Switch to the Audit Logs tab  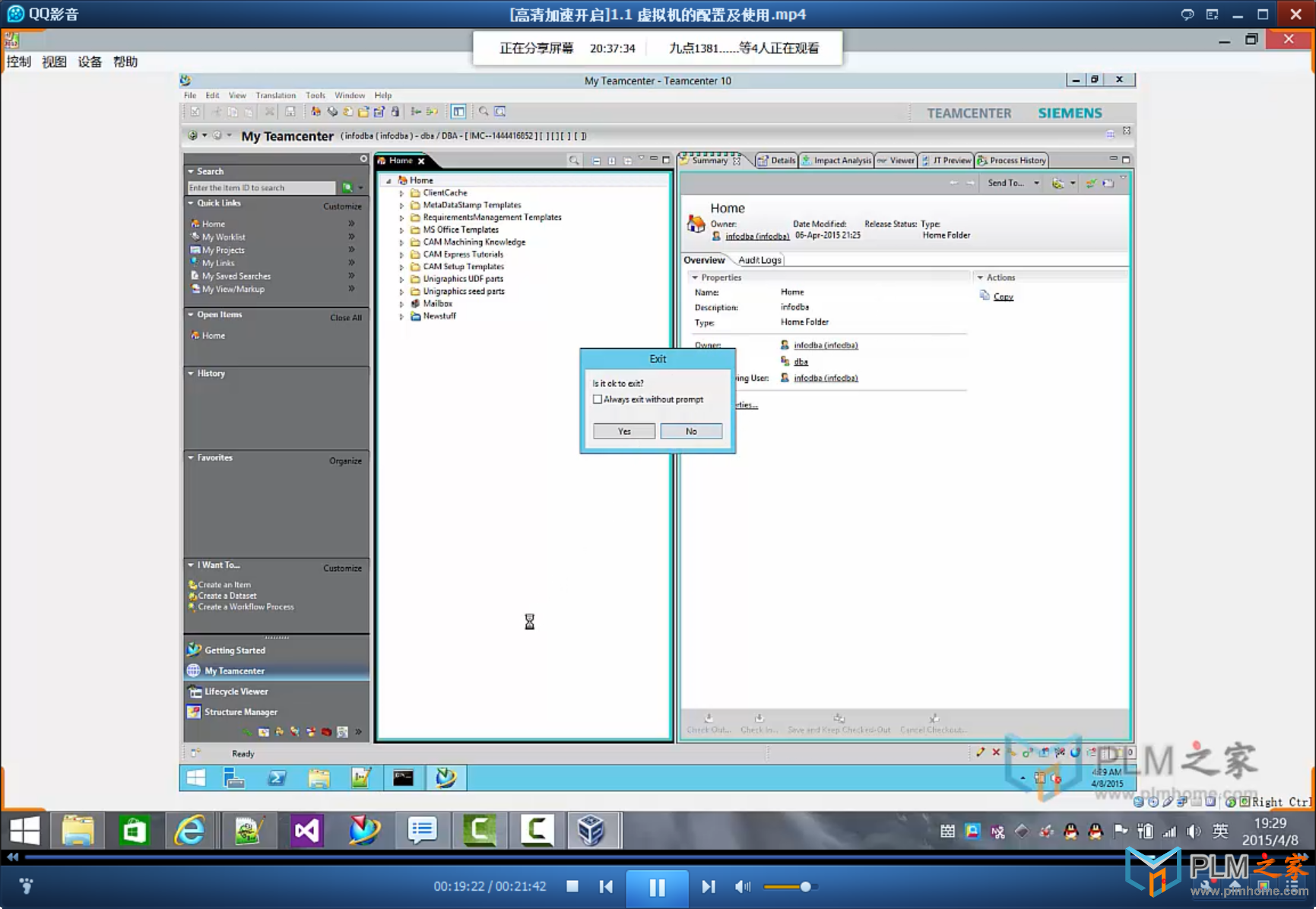coord(759,260)
